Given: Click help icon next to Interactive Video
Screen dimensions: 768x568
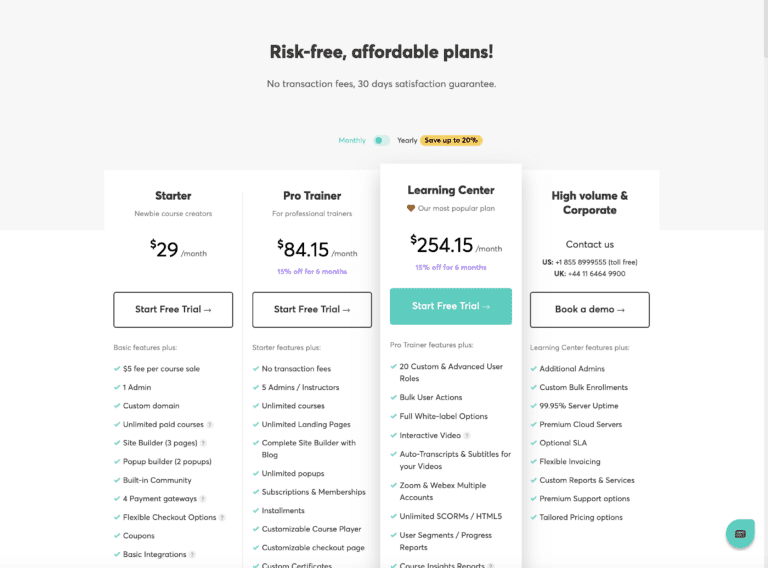Looking at the screenshot, I should point(467,435).
